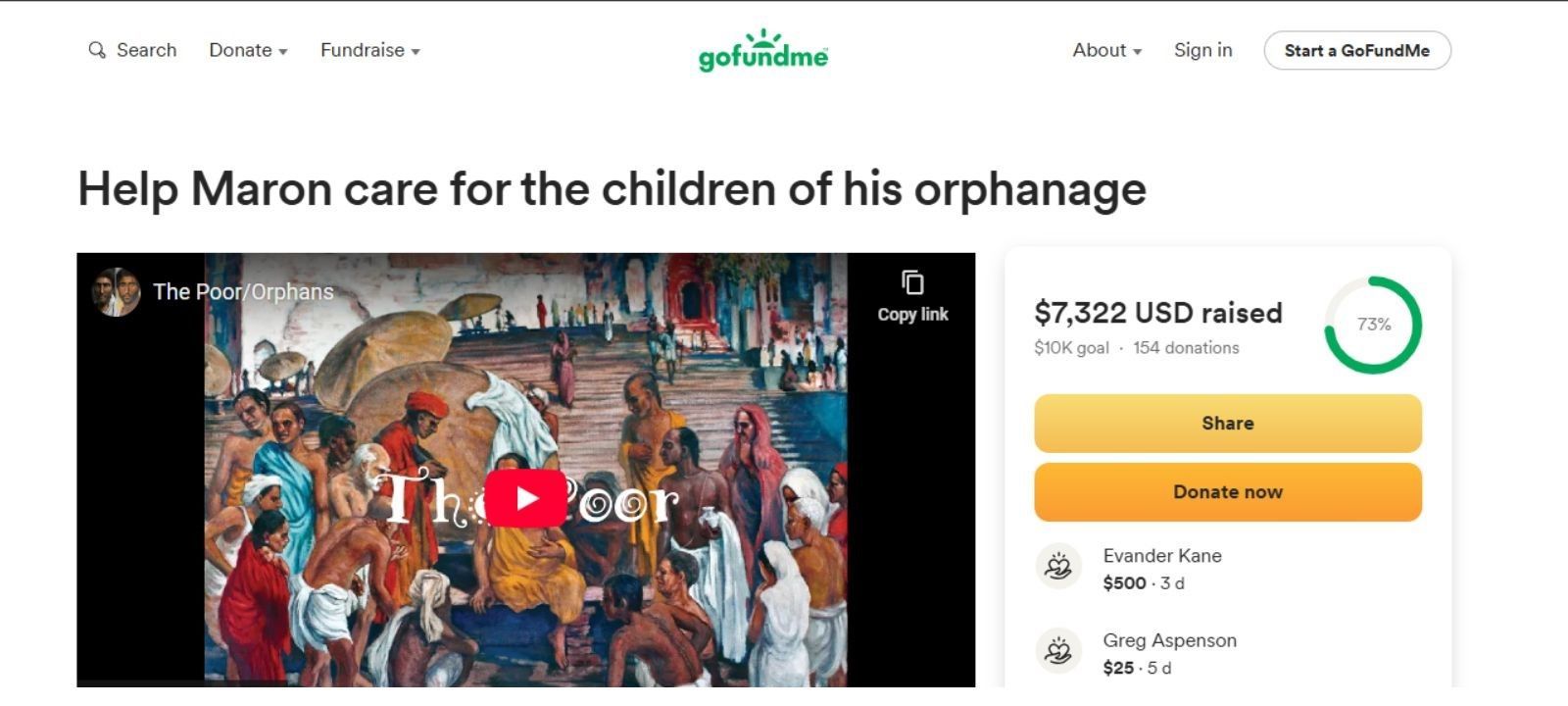Expand the Donate dropdown menu

(248, 50)
